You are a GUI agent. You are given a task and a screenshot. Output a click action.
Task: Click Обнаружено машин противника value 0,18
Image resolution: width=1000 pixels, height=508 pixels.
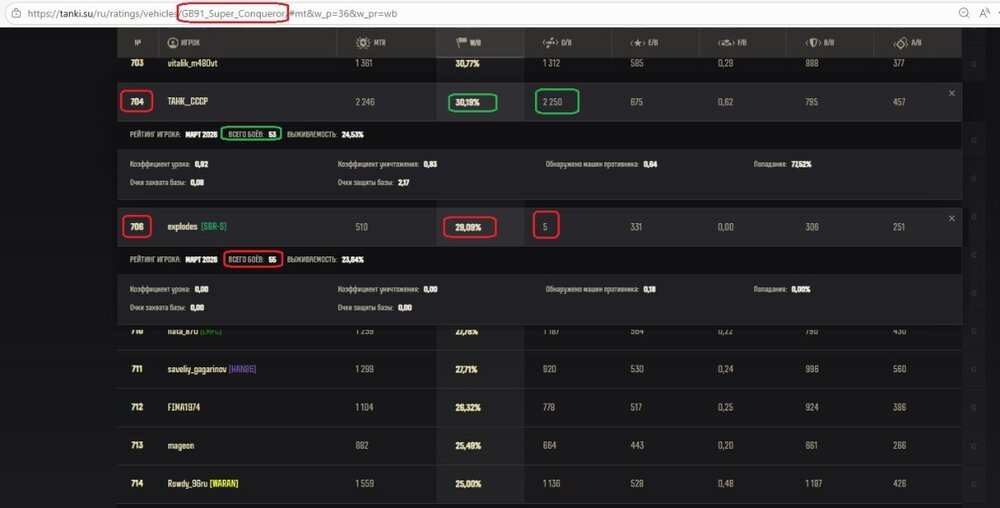[x=649, y=289]
